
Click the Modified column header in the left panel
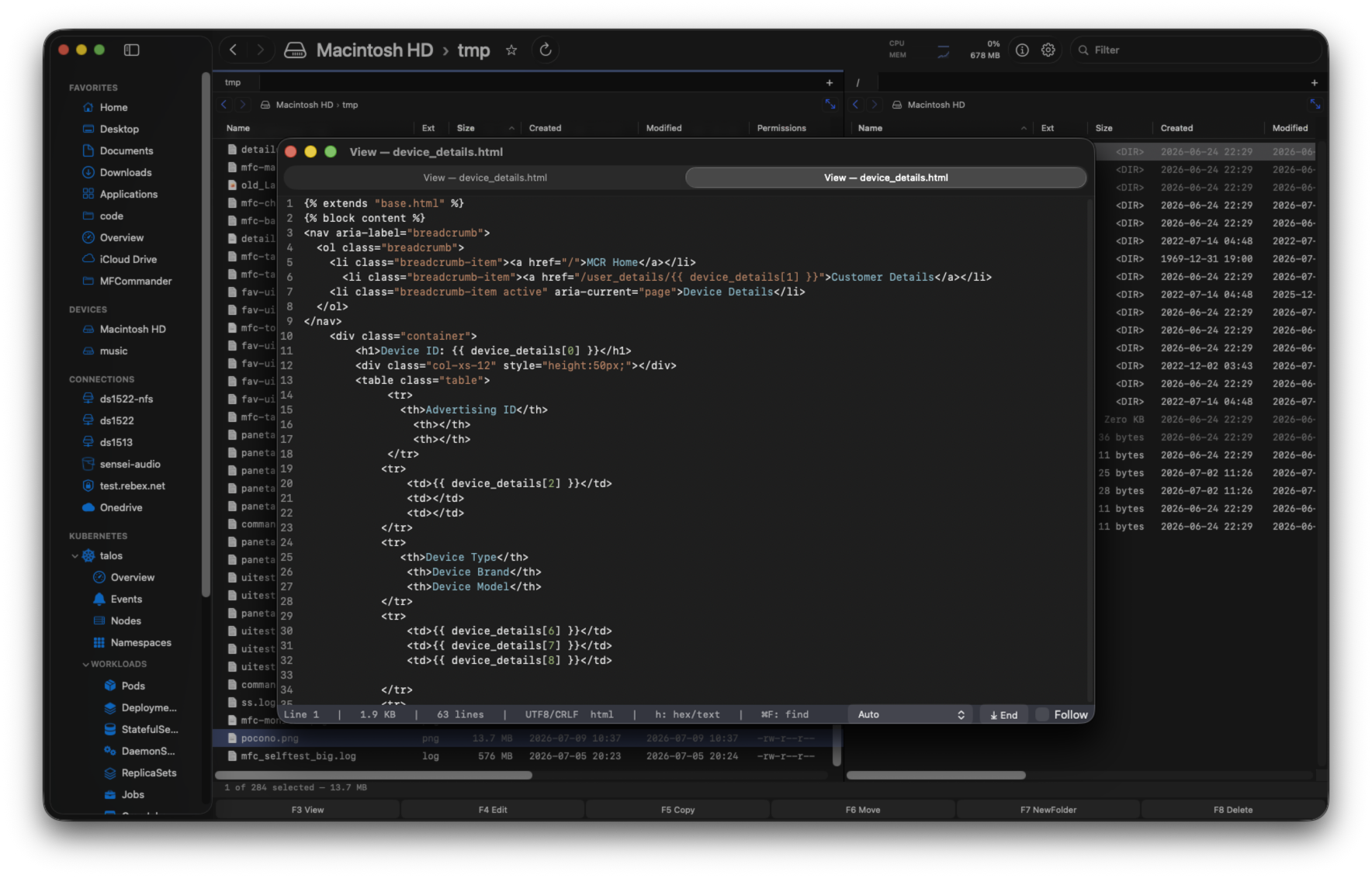(x=664, y=128)
